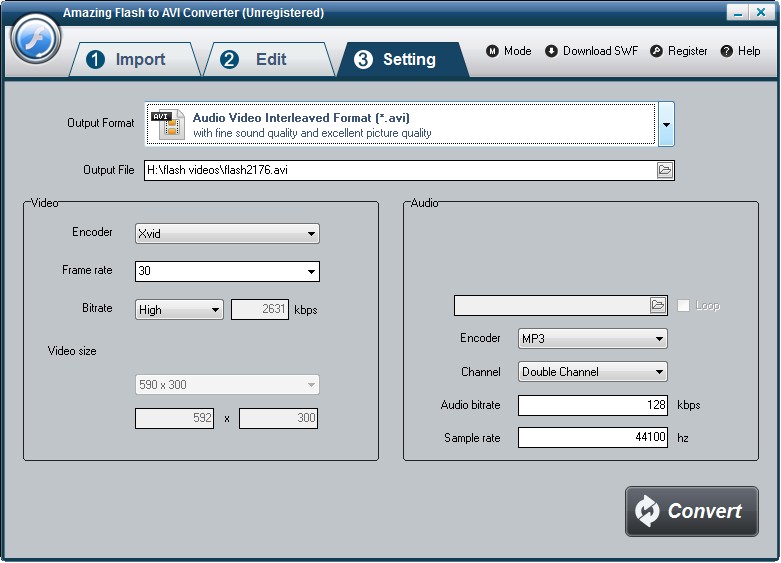Open the Frame rate dropdown

click(227, 271)
